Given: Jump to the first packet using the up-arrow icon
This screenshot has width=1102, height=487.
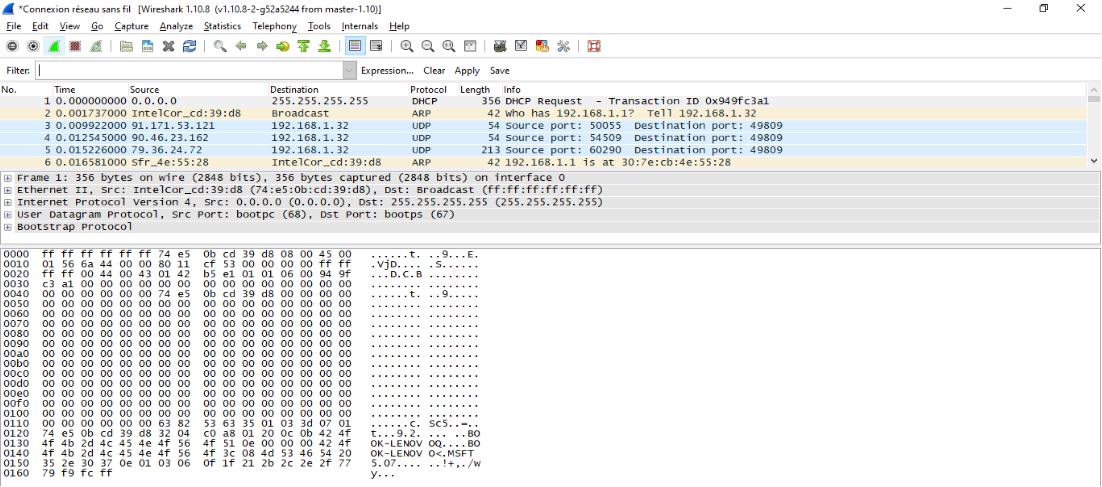Looking at the screenshot, I should pyautogui.click(x=303, y=46).
